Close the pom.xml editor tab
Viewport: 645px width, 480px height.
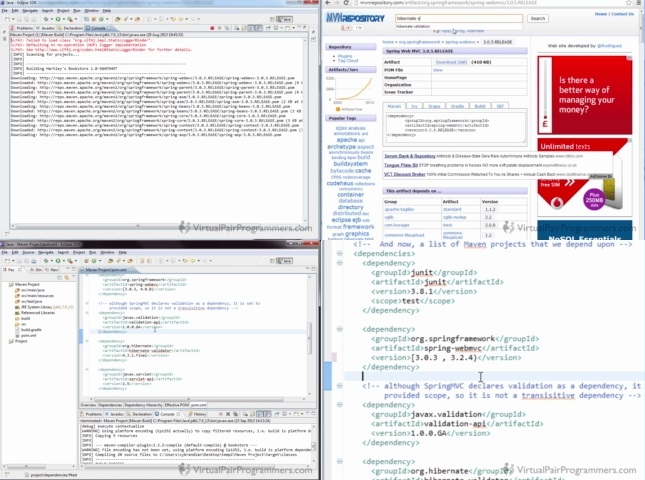pyautogui.click(x=131, y=270)
